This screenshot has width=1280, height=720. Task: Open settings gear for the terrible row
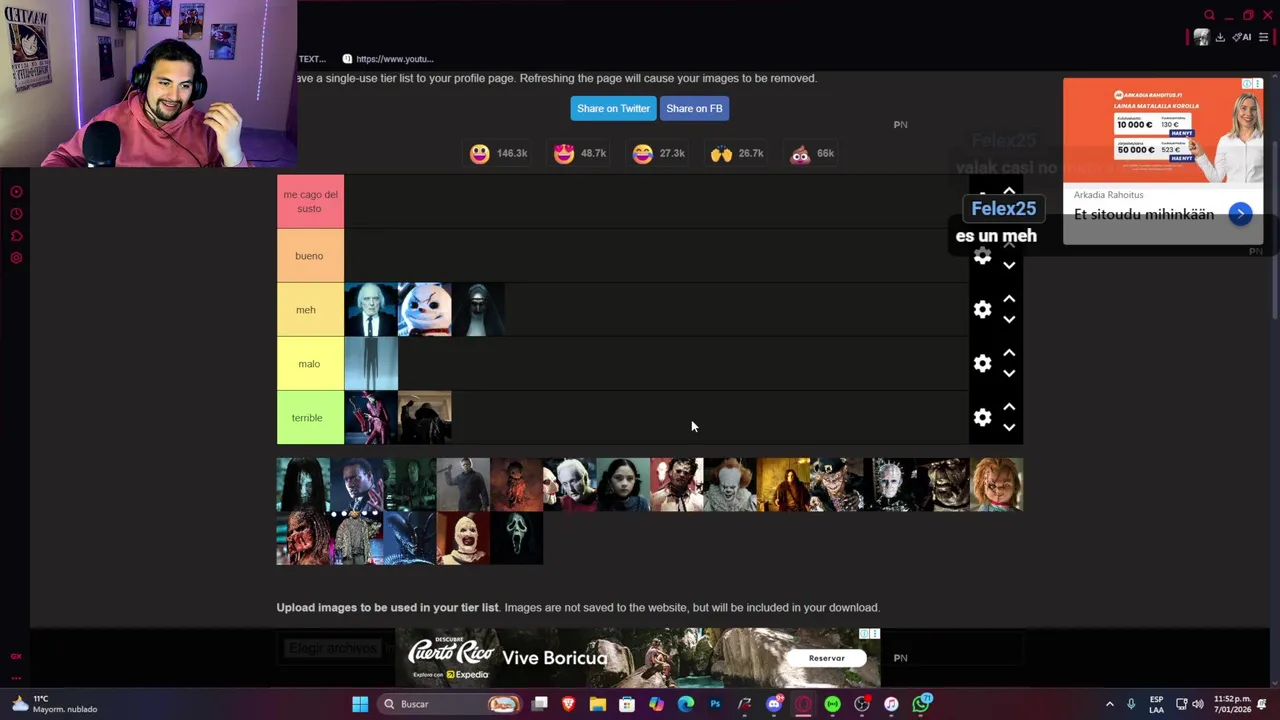point(983,417)
